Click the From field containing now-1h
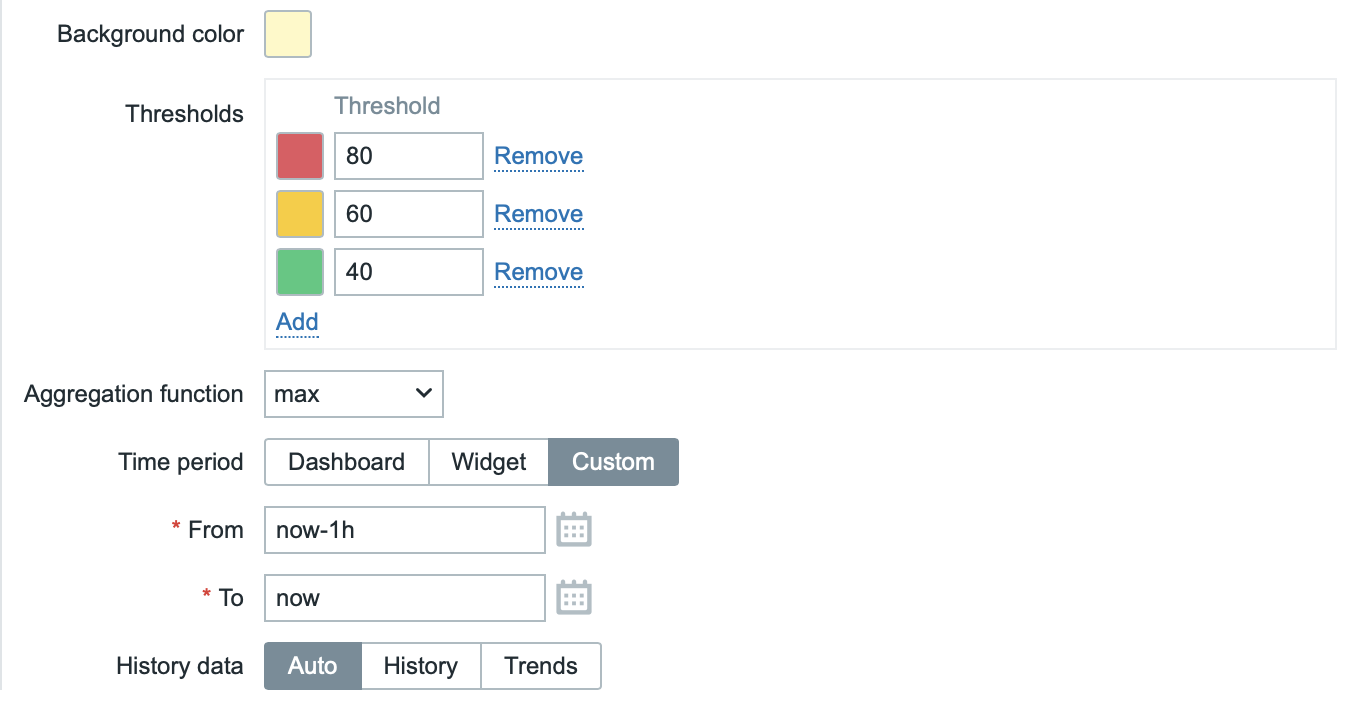The image size is (1346, 702). click(404, 530)
